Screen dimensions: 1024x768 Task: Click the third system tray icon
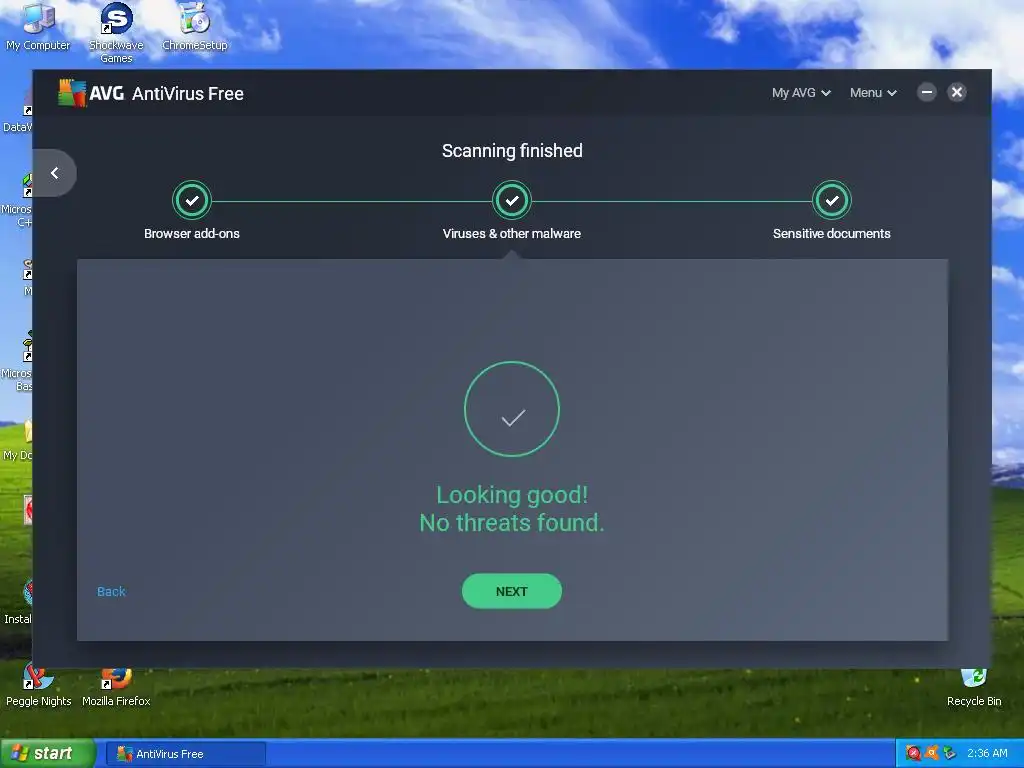point(950,753)
